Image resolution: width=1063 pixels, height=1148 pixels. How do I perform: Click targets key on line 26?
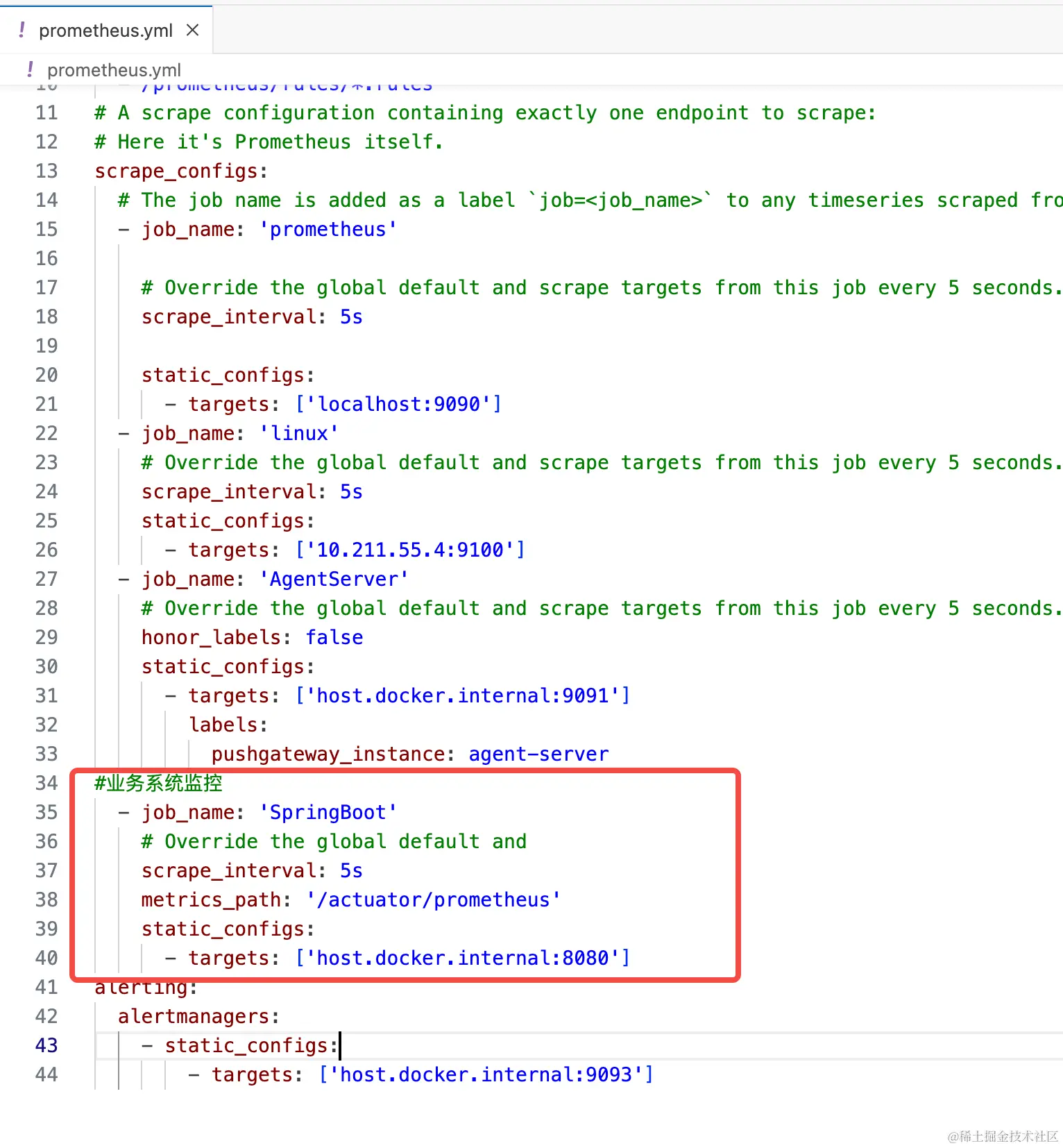(x=228, y=550)
